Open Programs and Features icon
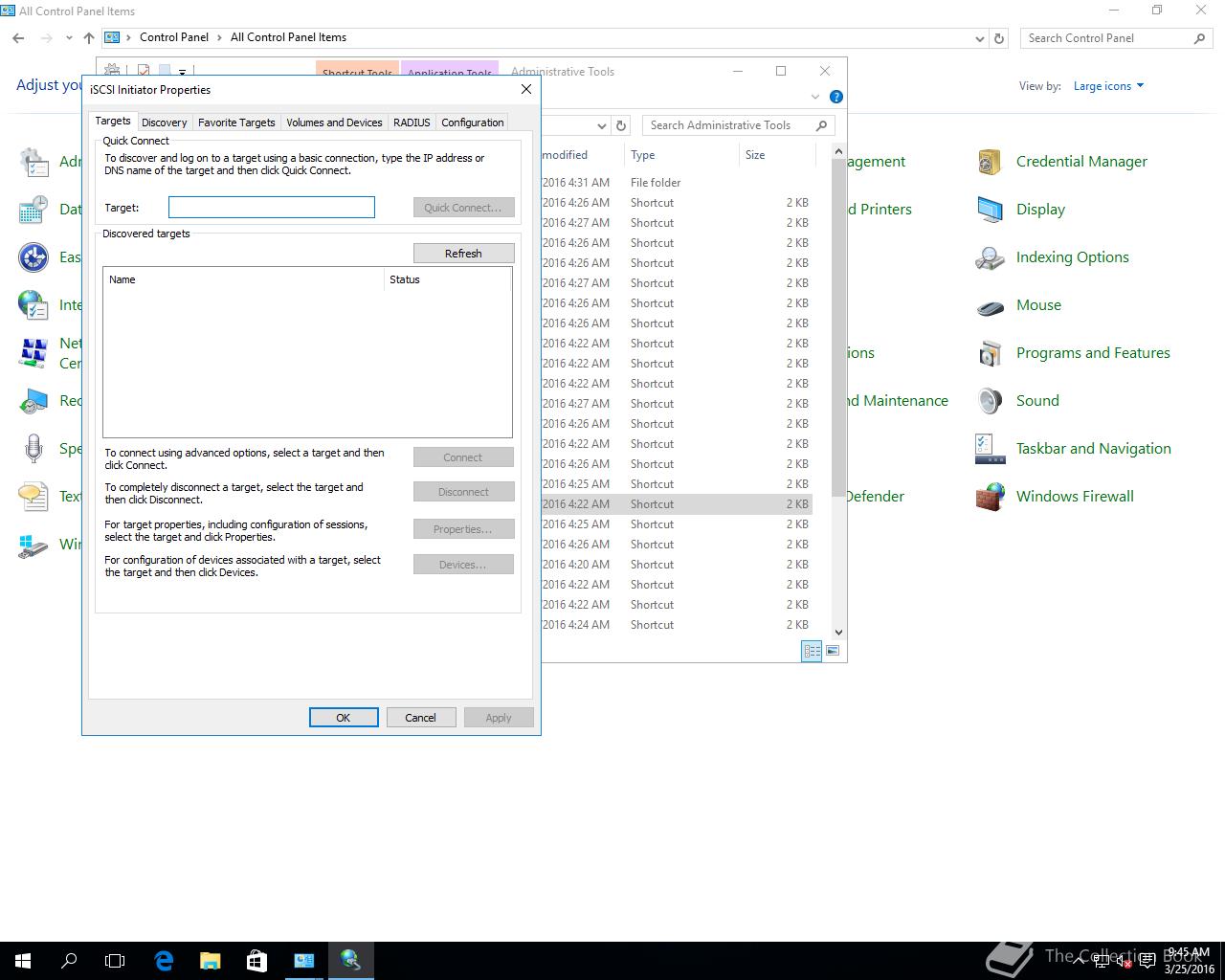This screenshot has width=1225, height=980. point(989,353)
